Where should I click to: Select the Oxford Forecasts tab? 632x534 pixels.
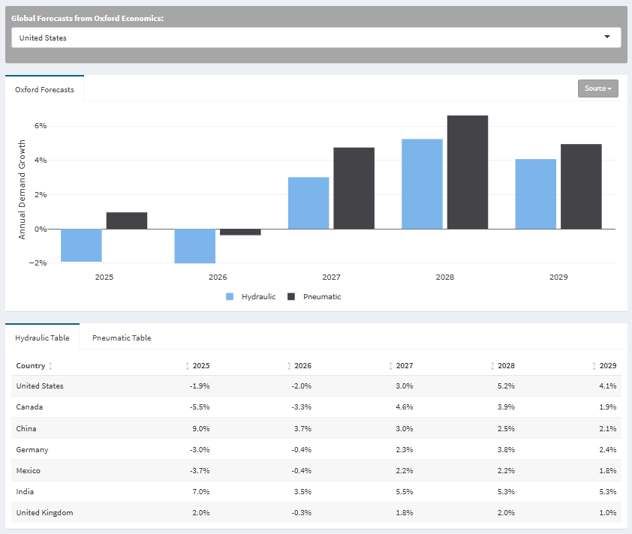45,89
